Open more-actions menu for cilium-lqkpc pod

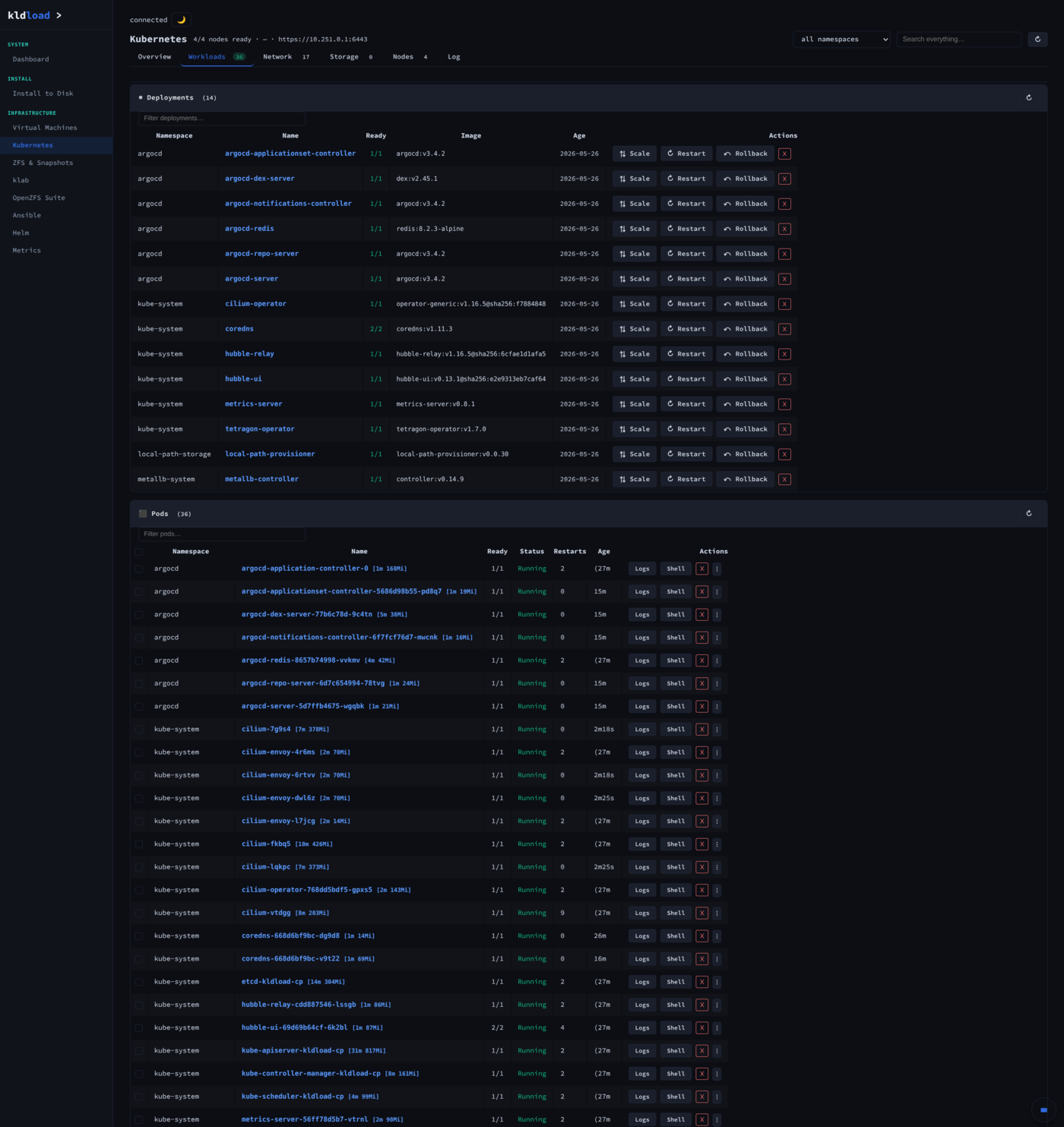pyautogui.click(x=717, y=867)
